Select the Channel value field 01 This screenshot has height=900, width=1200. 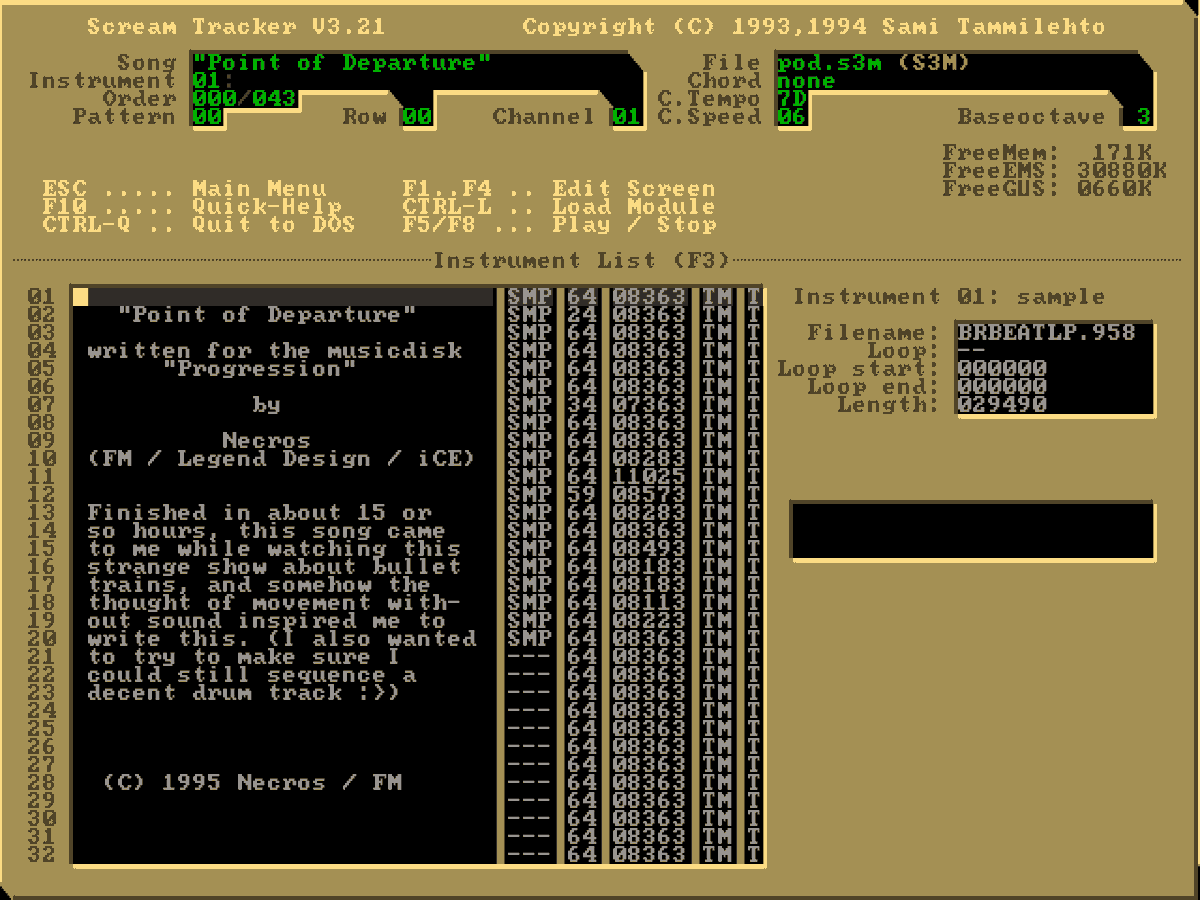tap(627, 117)
